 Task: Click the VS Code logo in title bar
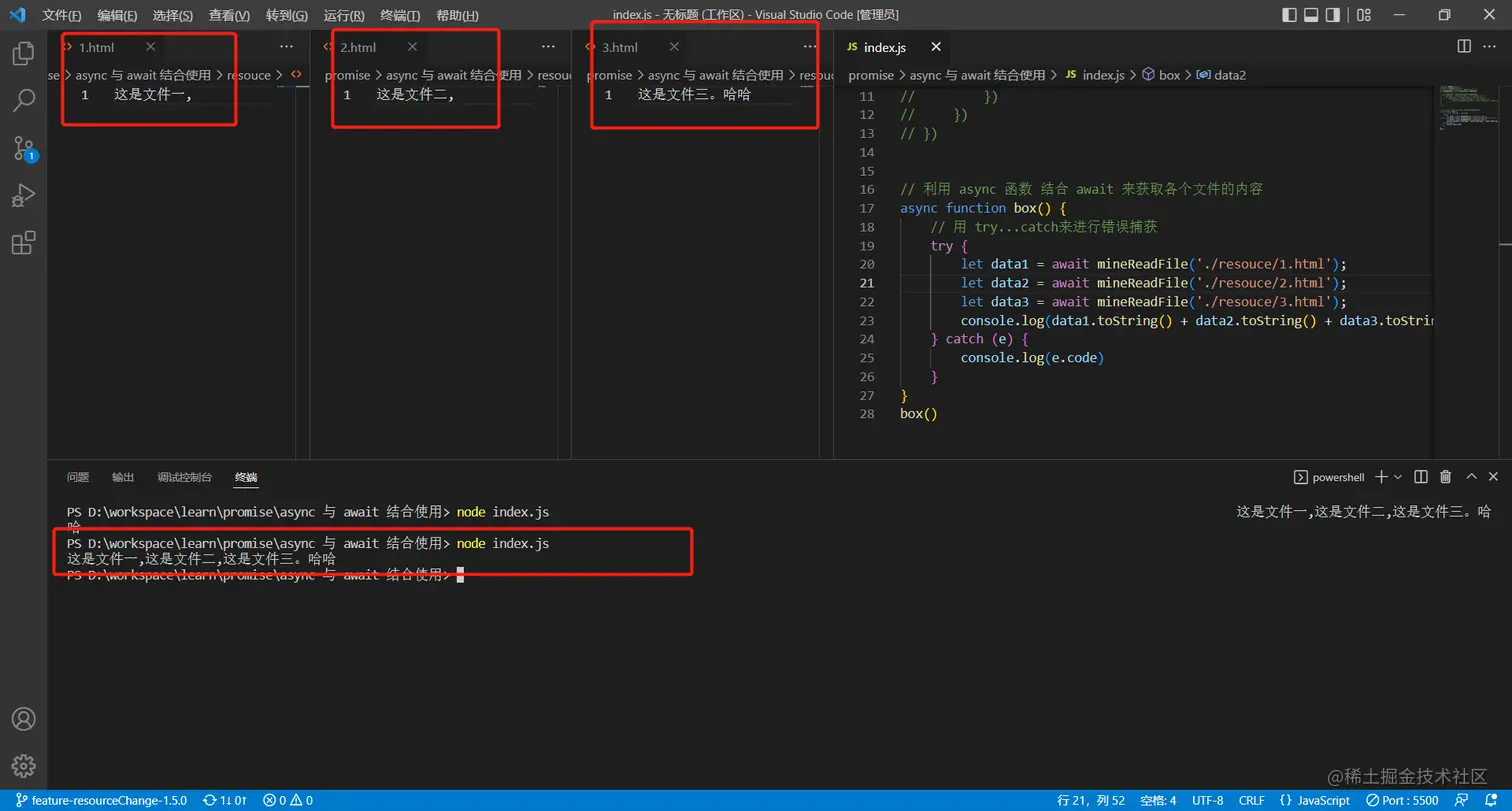(17, 15)
